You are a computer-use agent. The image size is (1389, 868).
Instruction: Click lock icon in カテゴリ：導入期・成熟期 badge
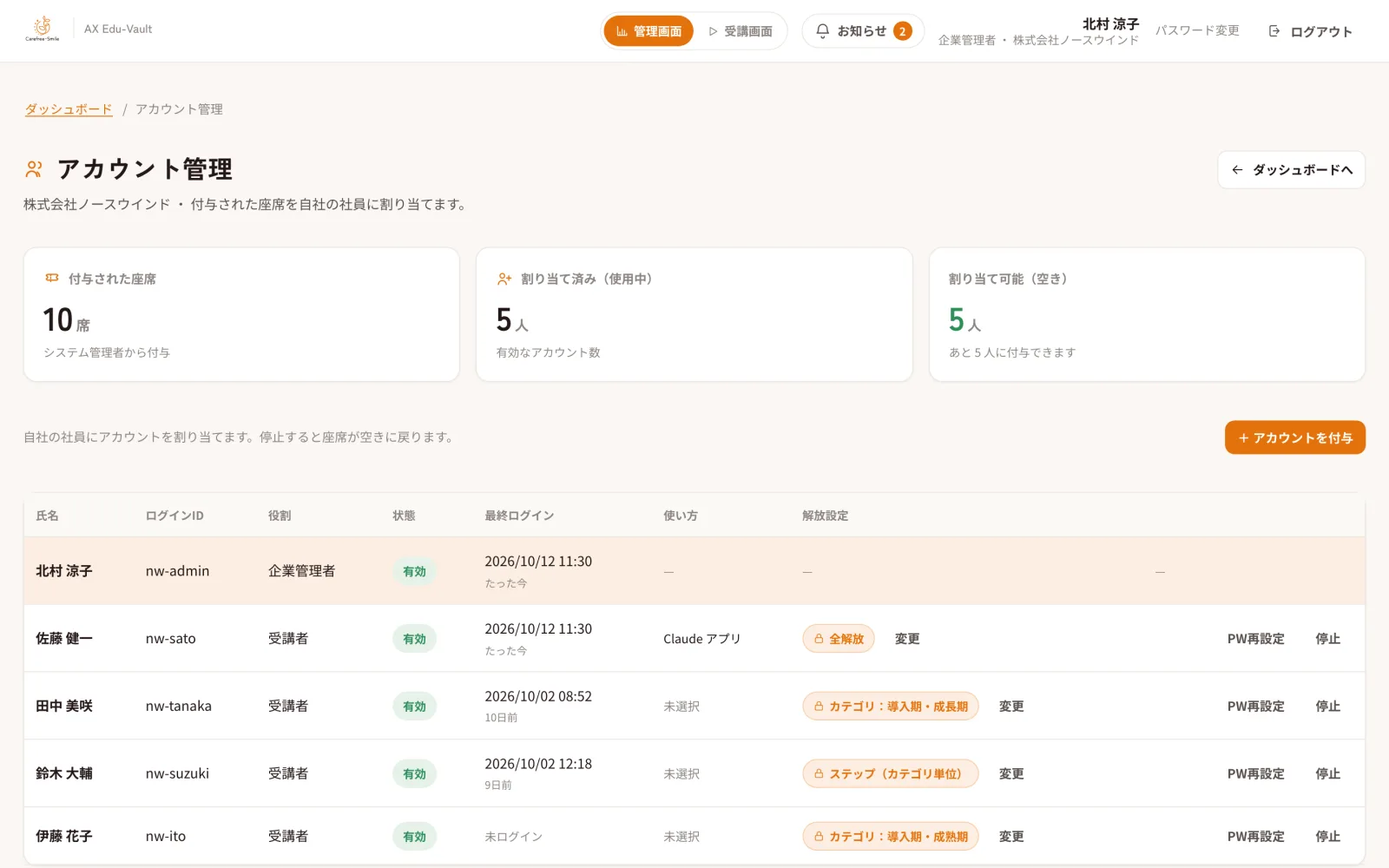(819, 837)
